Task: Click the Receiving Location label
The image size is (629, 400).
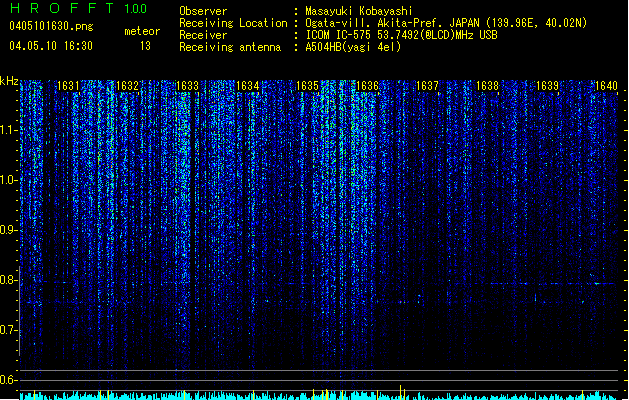Action: (233, 23)
